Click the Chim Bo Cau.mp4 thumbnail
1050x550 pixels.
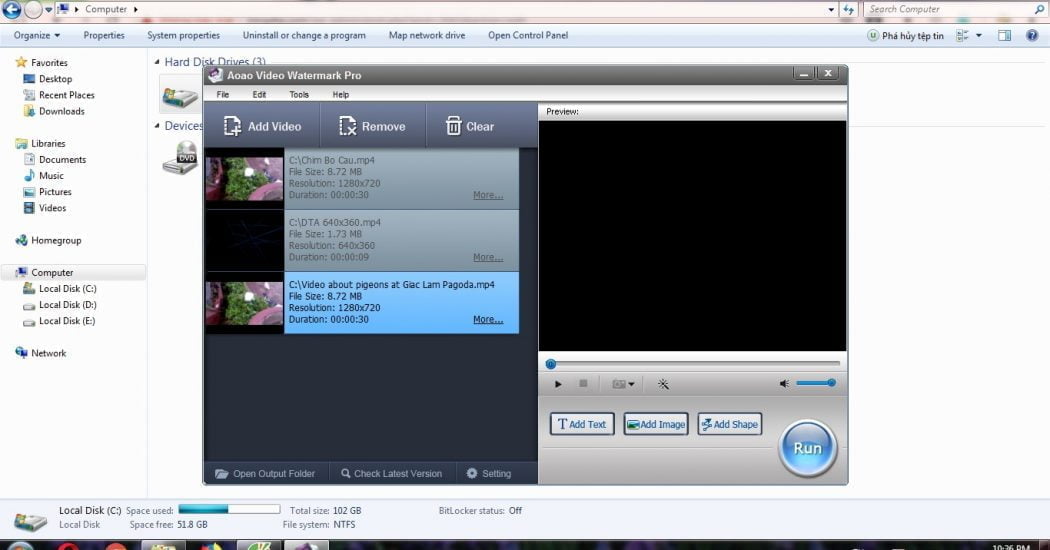point(244,178)
